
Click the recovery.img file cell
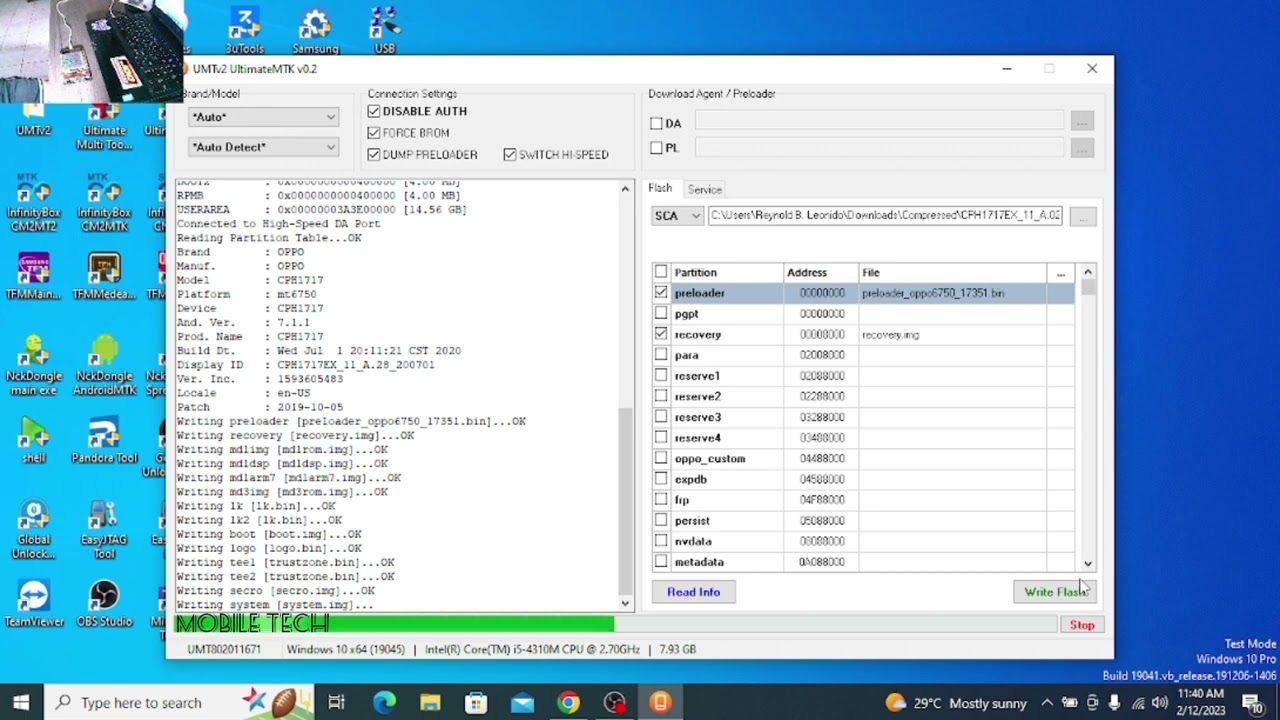pyautogui.click(x=953, y=335)
